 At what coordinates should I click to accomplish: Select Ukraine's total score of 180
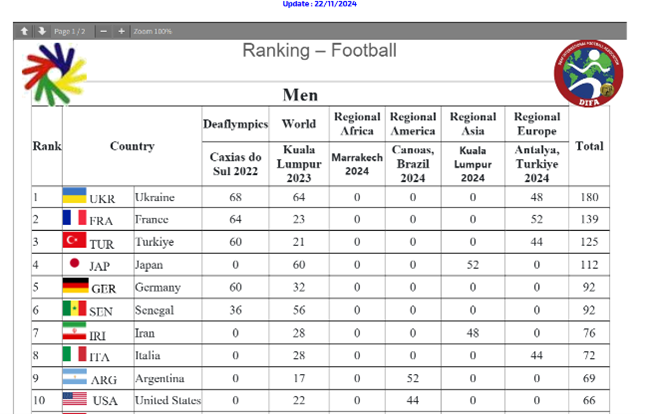[x=589, y=197]
